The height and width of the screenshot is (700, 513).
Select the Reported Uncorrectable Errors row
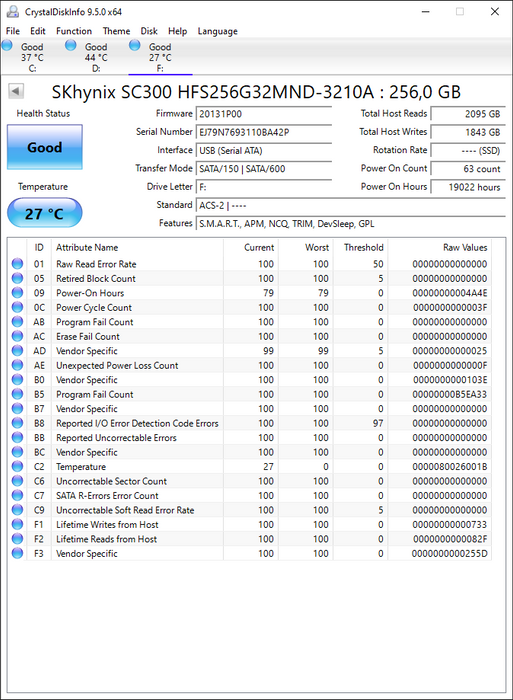250,438
